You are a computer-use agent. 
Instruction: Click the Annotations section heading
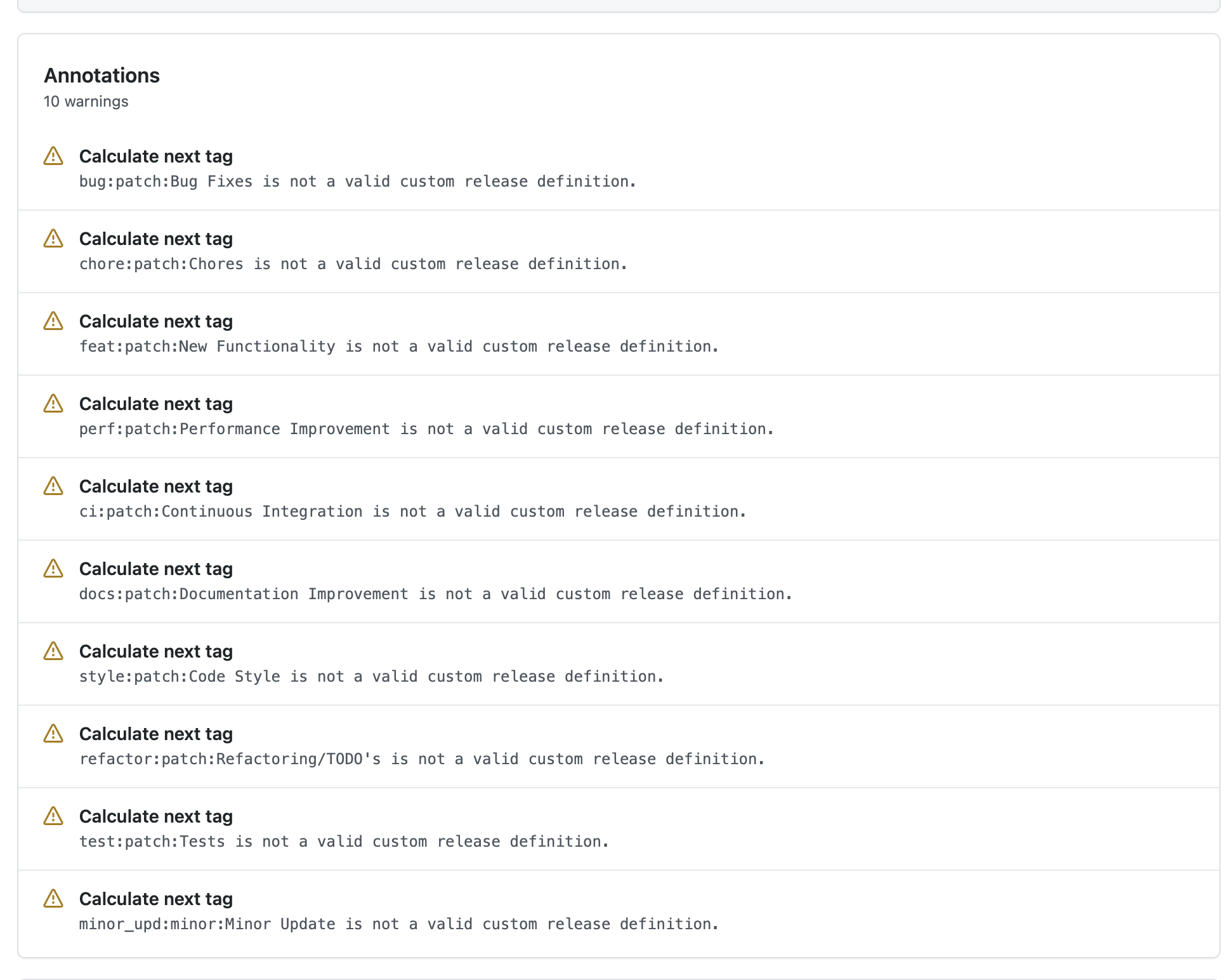point(102,76)
